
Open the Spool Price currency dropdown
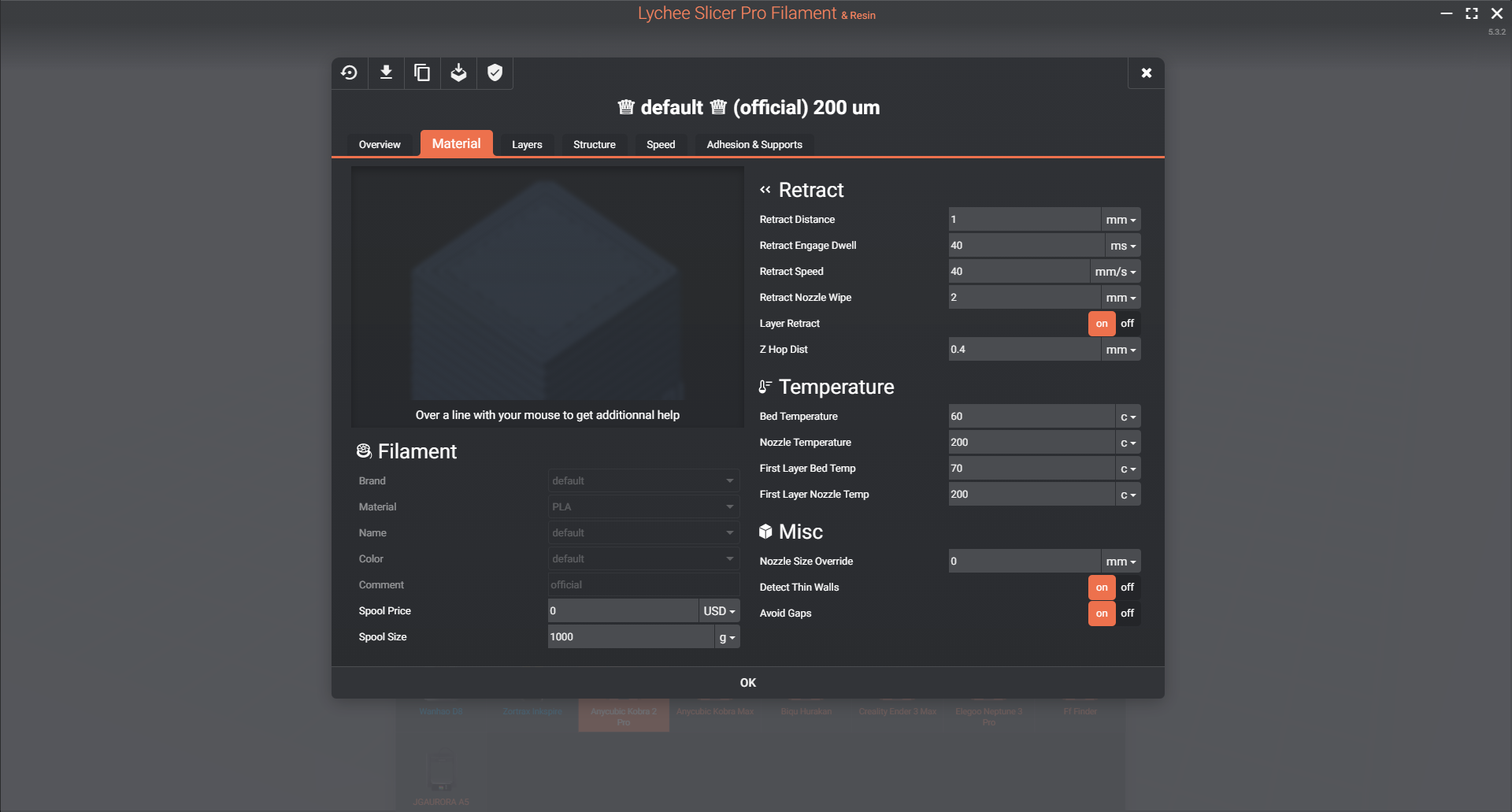[x=717, y=610]
